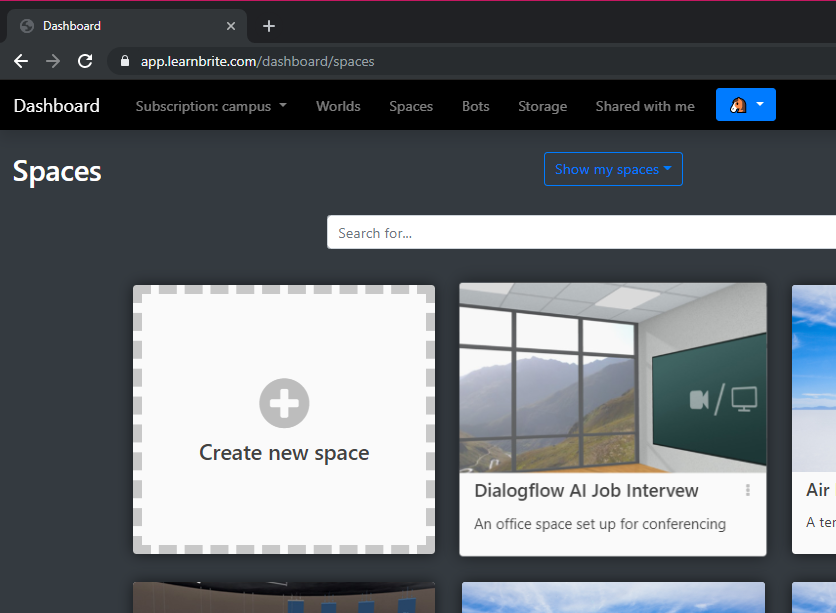This screenshot has height=613, width=836.
Task: Expand the Subscription: campus dropdown
Action: (x=211, y=106)
